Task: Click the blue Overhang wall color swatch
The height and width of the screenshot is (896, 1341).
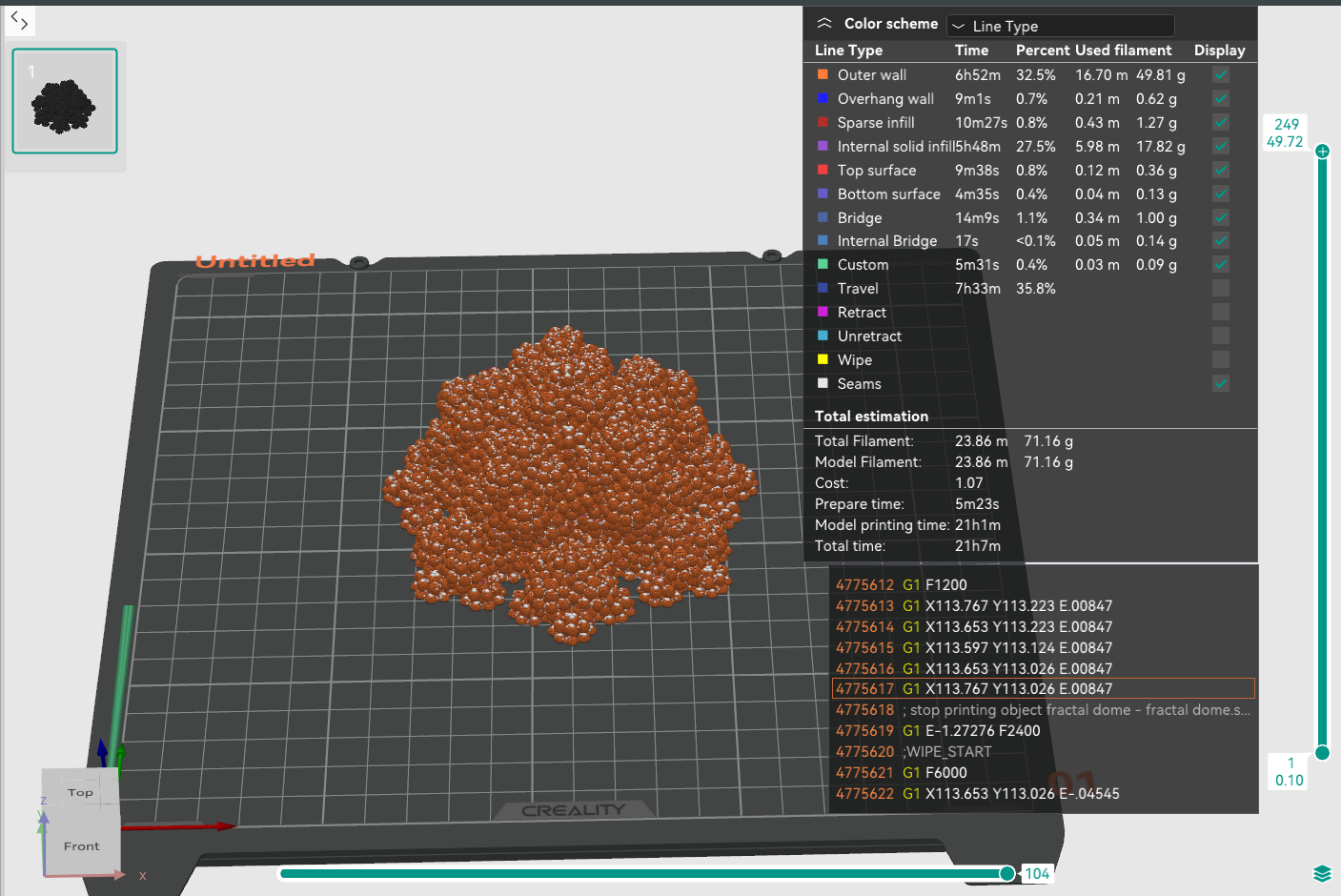Action: click(823, 98)
